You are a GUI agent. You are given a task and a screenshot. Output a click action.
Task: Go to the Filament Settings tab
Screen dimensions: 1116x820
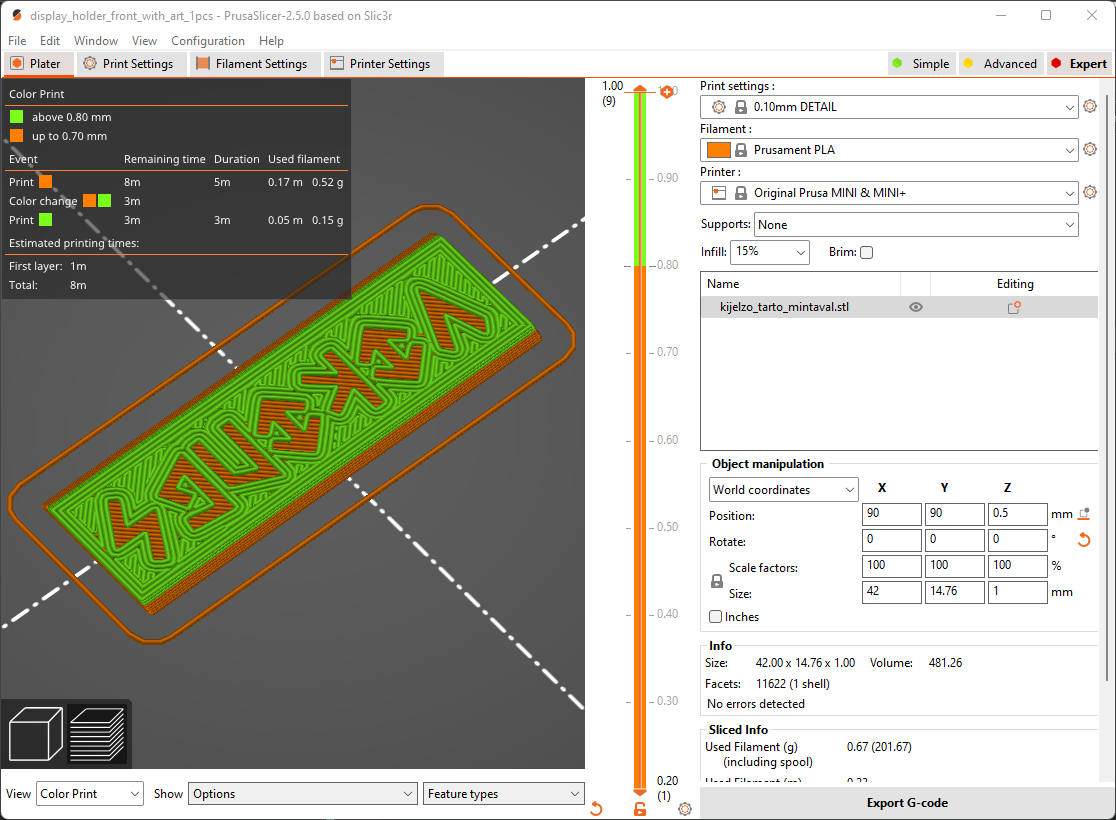(x=254, y=63)
